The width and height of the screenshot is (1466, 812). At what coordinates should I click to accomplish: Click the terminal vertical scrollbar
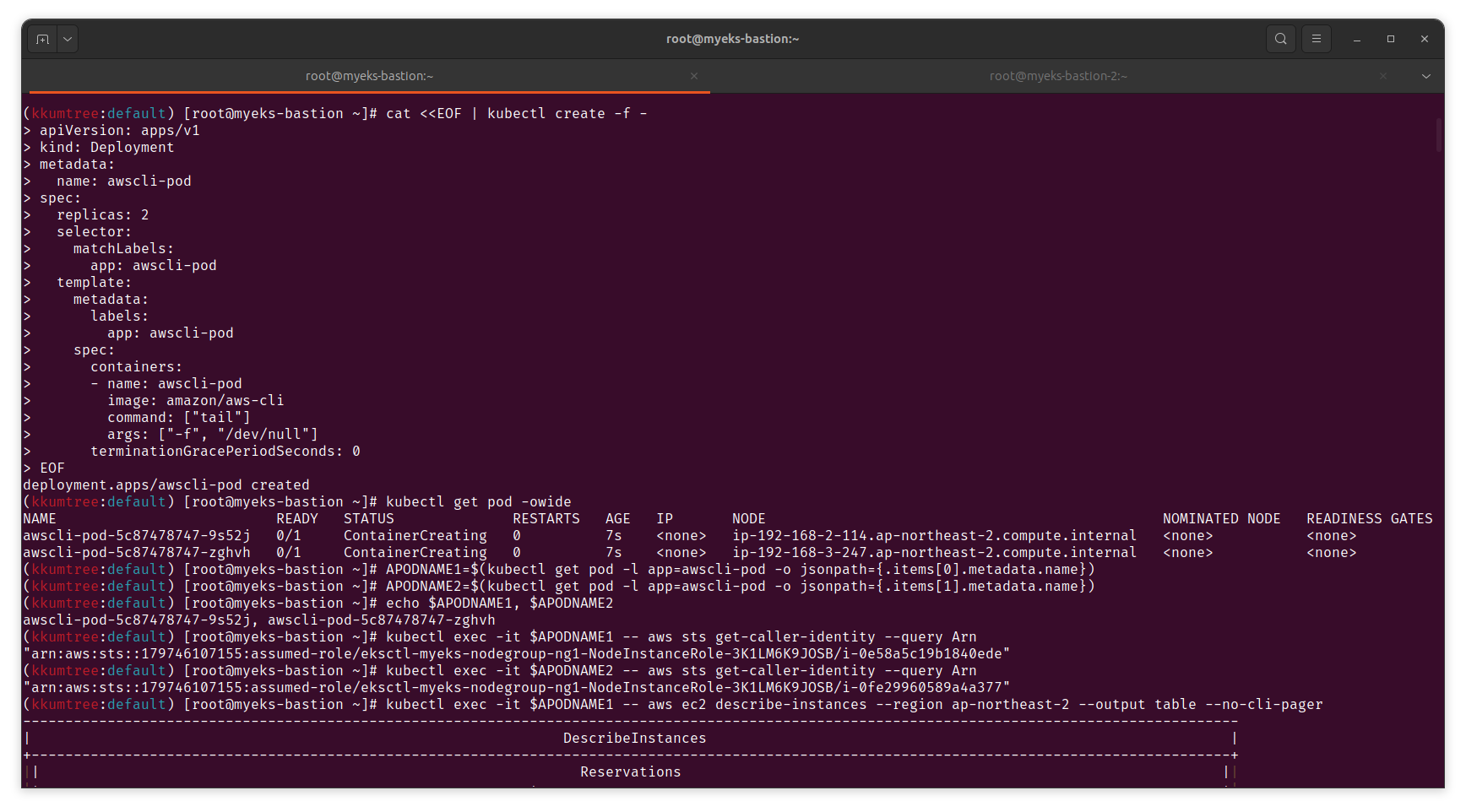coord(1439,135)
